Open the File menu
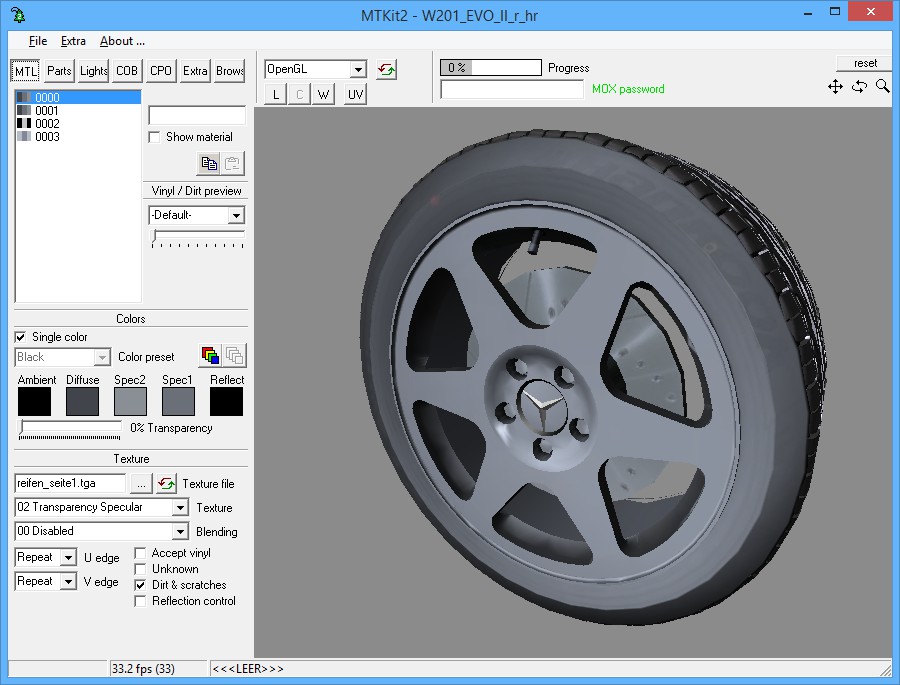This screenshot has height=685, width=900. click(x=38, y=41)
